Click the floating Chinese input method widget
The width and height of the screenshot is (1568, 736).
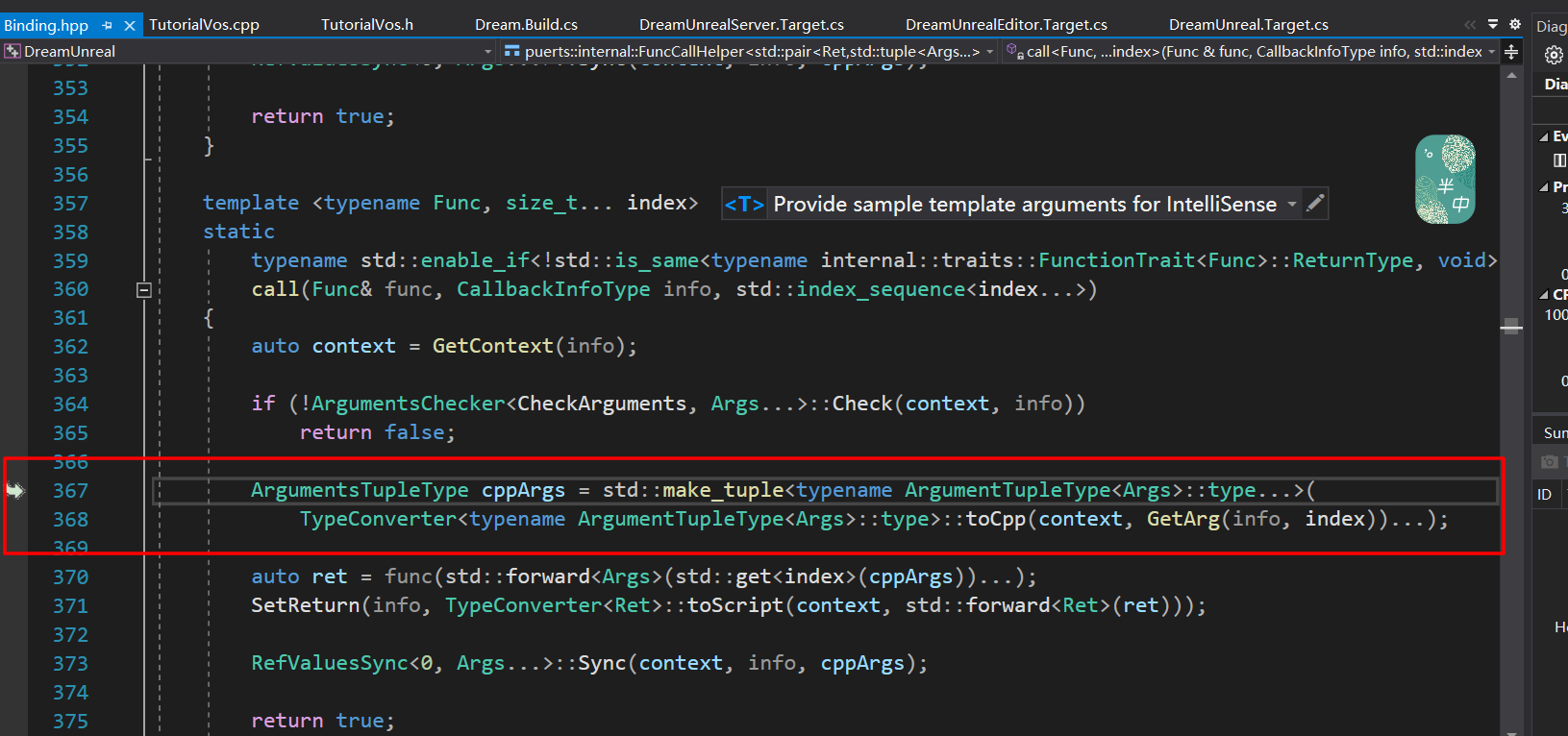tap(1445, 180)
